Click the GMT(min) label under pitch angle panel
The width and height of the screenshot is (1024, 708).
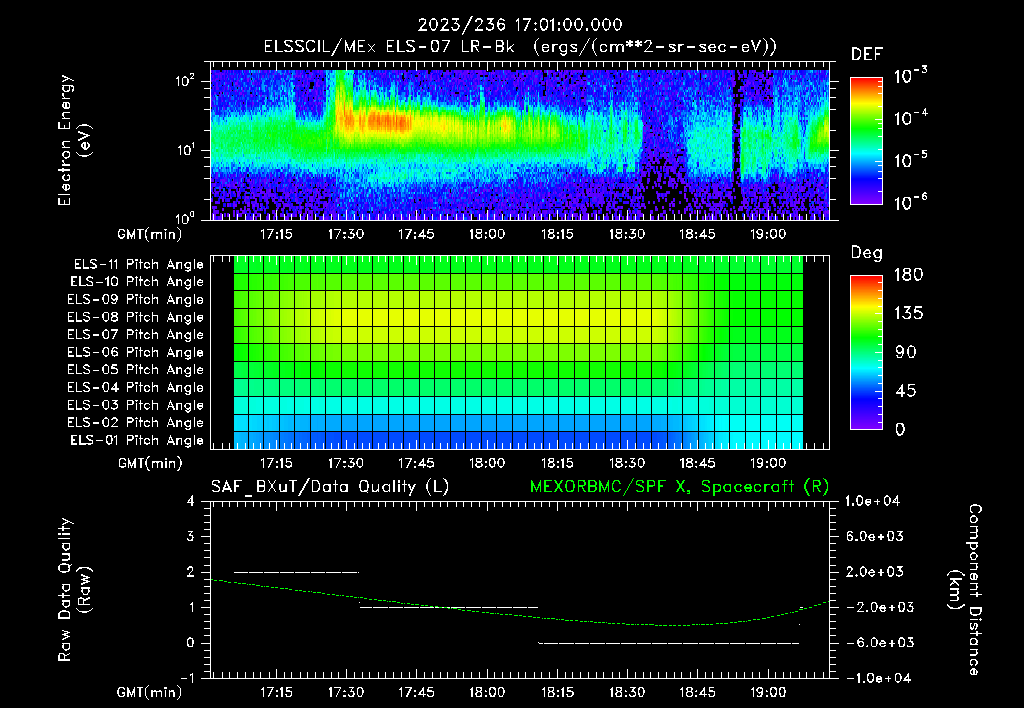(x=150, y=464)
